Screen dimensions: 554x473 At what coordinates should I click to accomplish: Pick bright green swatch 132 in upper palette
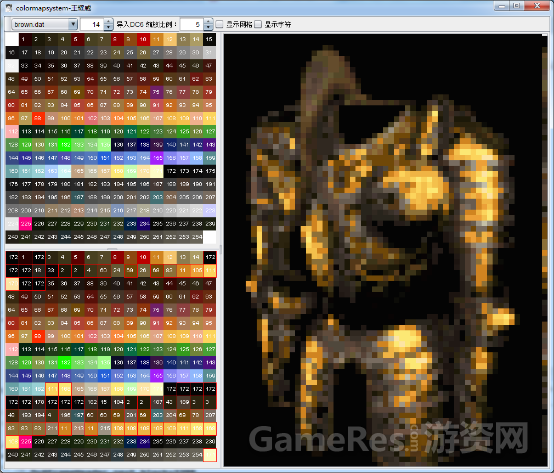coord(65,144)
